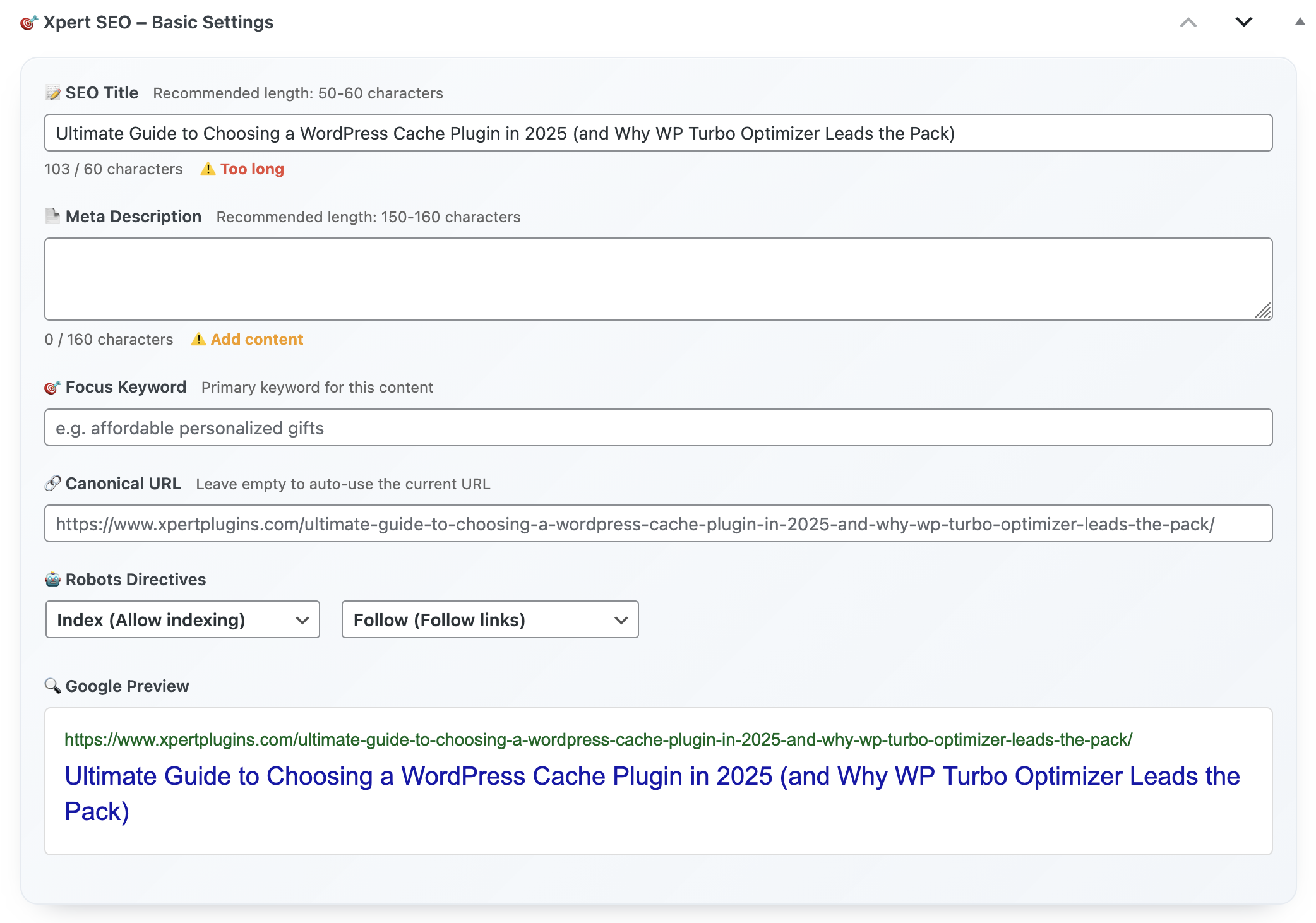Click inside the Meta Description textarea
1316x923 pixels.
[658, 279]
